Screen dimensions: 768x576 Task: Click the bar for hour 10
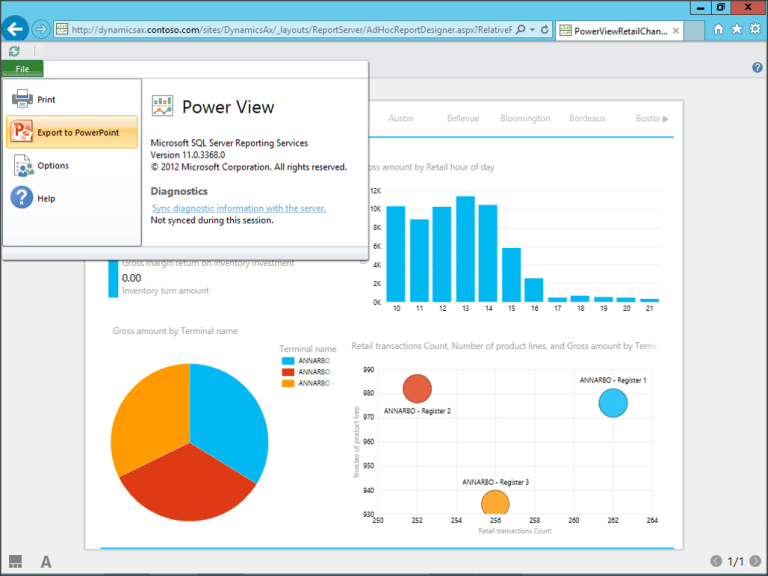[x=396, y=254]
